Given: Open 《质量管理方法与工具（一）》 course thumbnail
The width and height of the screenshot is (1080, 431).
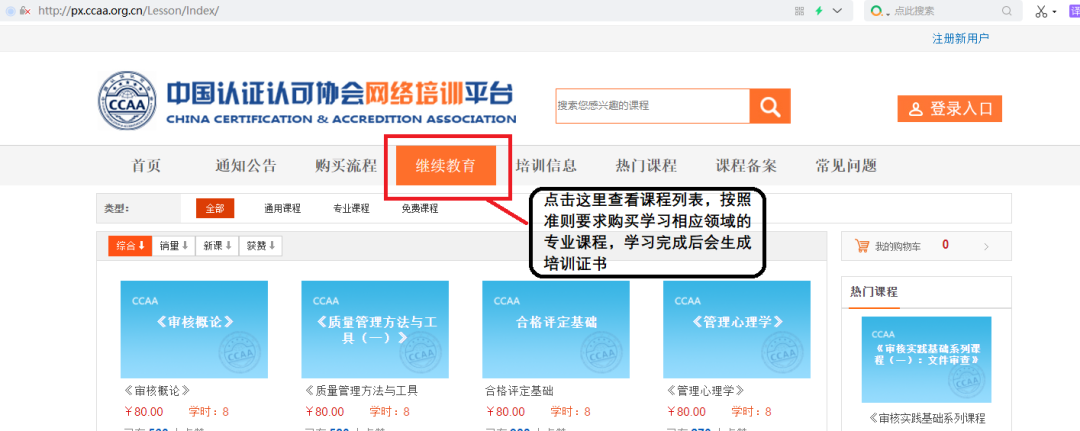Looking at the screenshot, I should (x=375, y=329).
